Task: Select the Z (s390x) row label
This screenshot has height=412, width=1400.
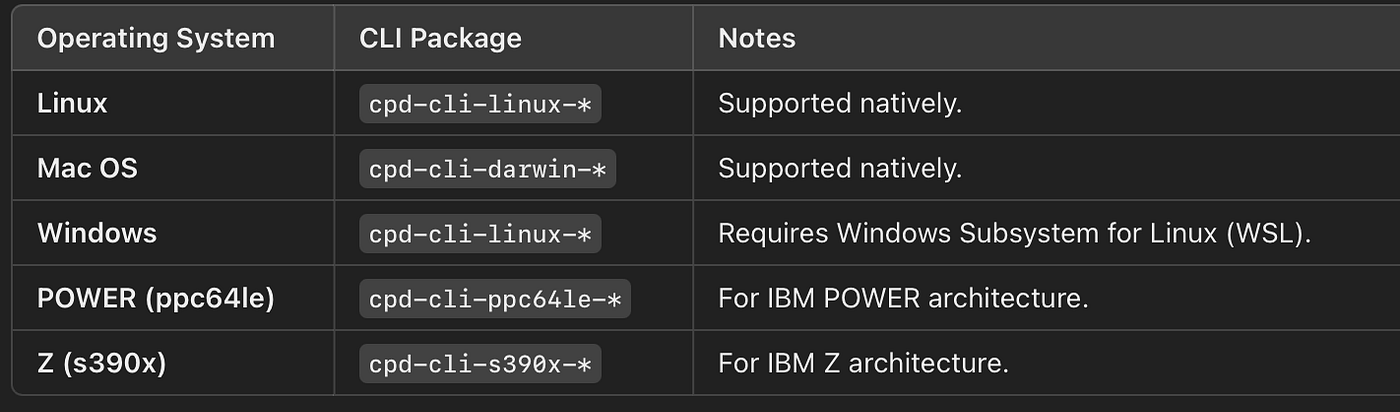Action: pyautogui.click(x=102, y=363)
